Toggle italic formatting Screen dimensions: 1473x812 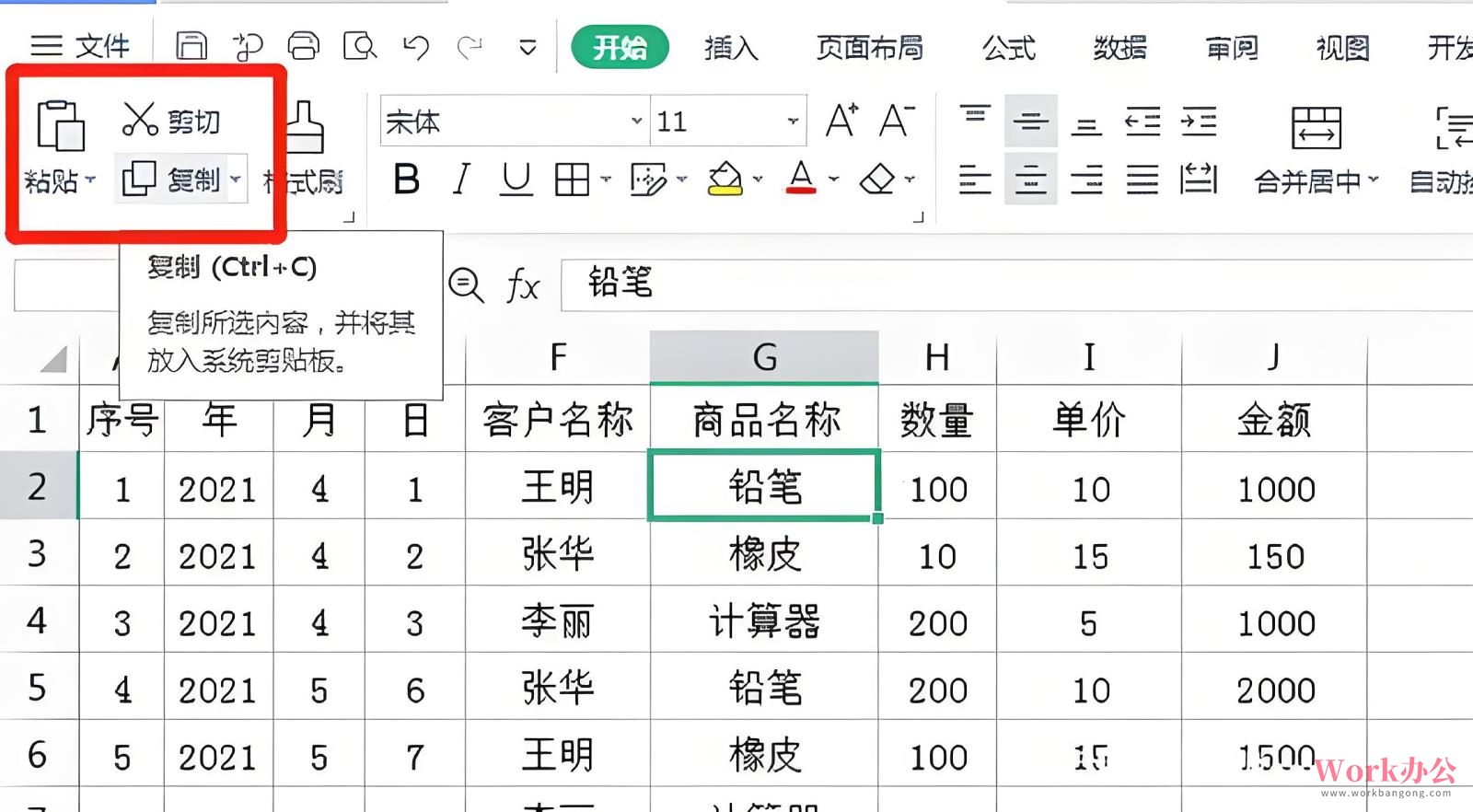click(x=461, y=180)
